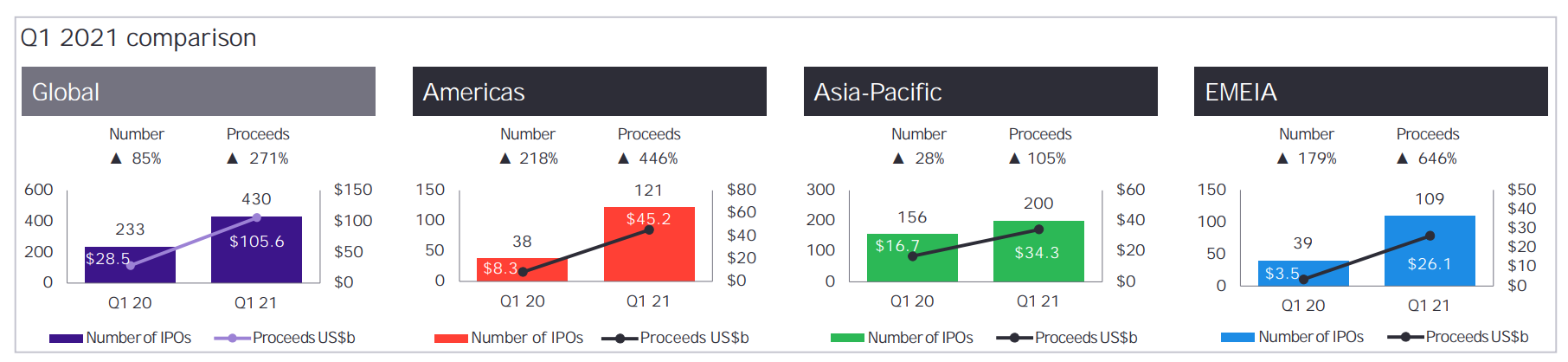Screen dimensions: 1568x362
Task: Click the purple Number of IPOs legend swatch
Action: pos(66,339)
